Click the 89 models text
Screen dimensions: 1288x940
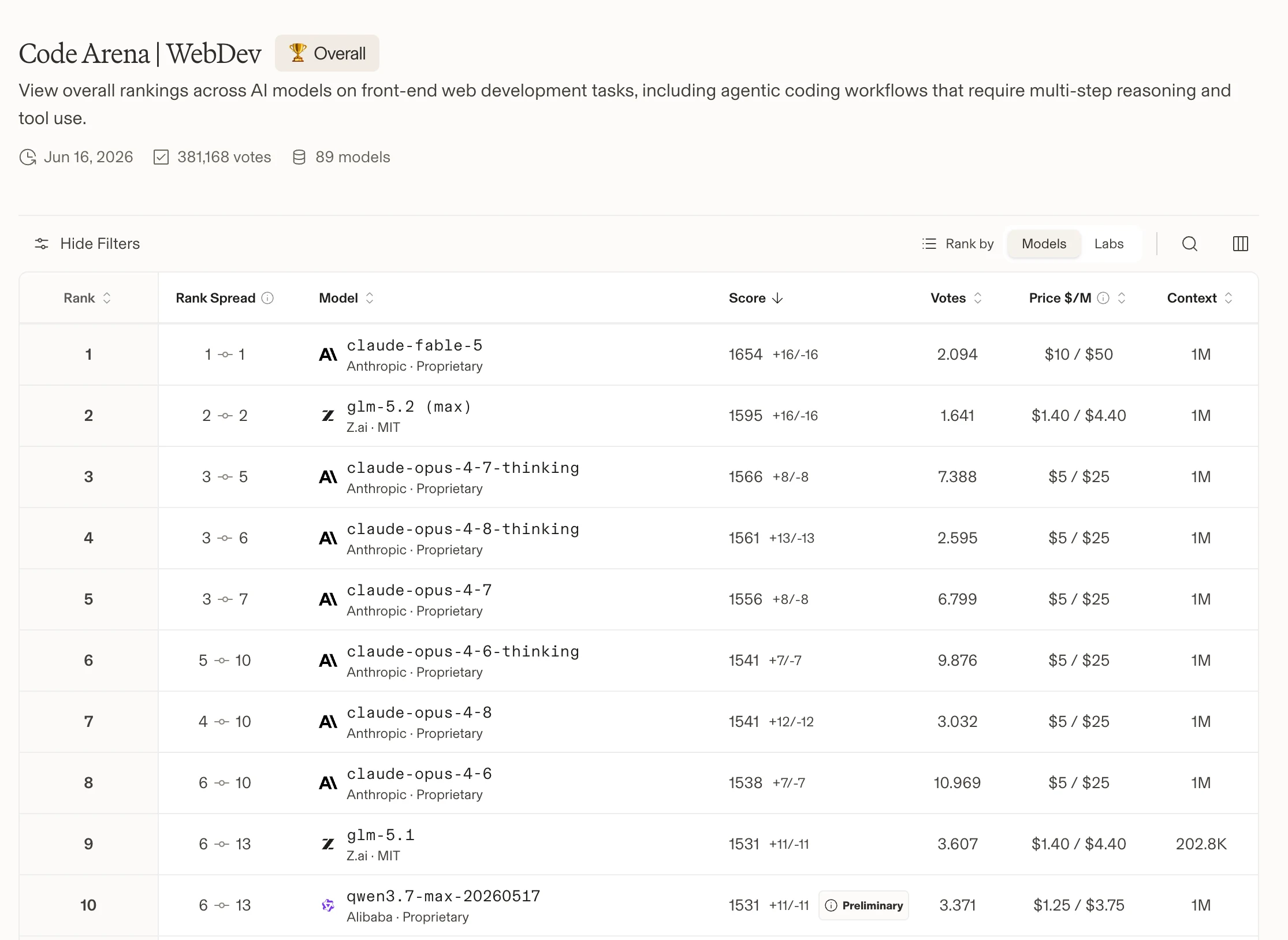[x=352, y=157]
